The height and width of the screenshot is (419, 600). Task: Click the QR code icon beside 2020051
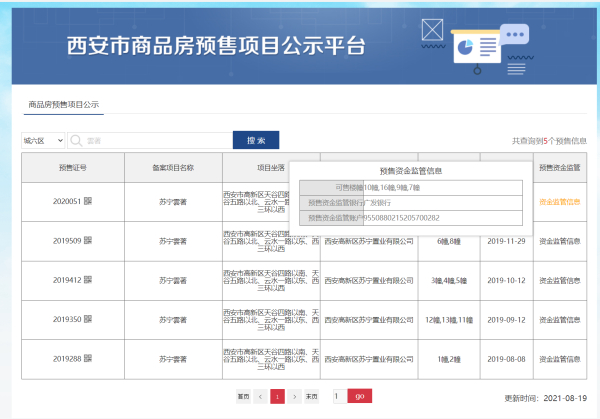(x=88, y=201)
